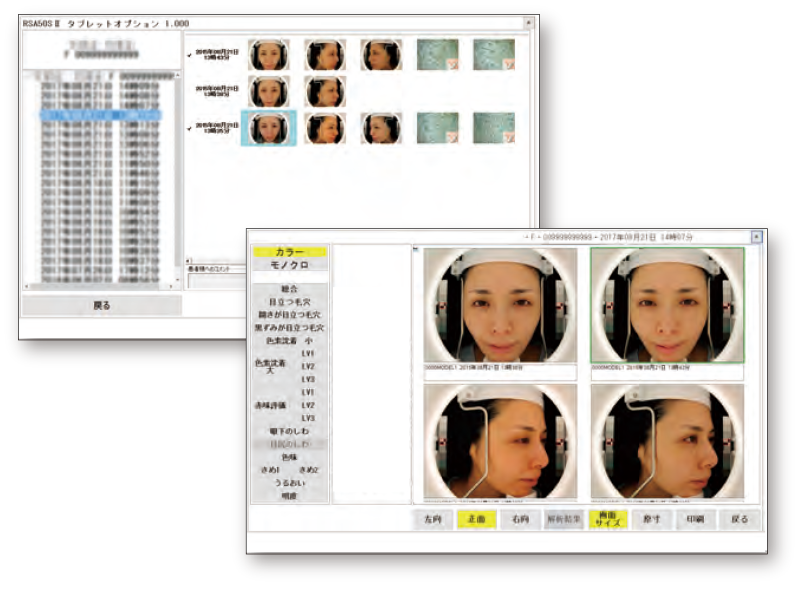The width and height of the screenshot is (800, 590).
Task: Open the 総合 overall analysis item
Action: 288,289
